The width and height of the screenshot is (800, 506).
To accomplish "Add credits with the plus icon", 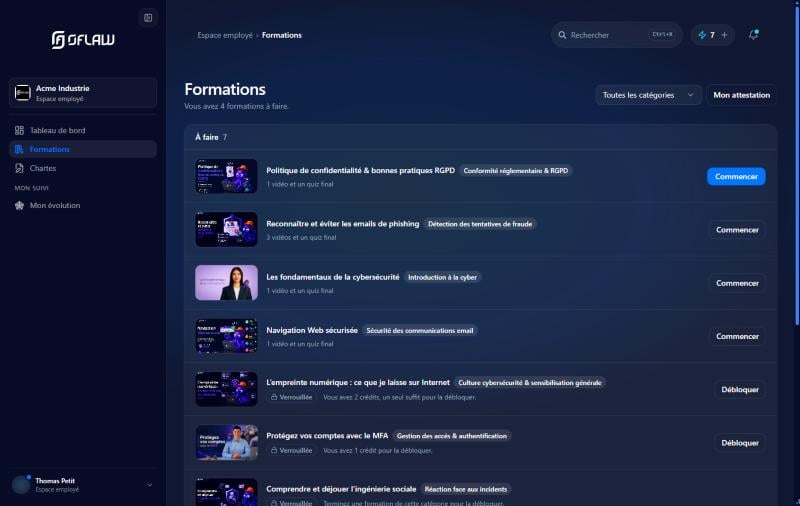I will point(724,35).
